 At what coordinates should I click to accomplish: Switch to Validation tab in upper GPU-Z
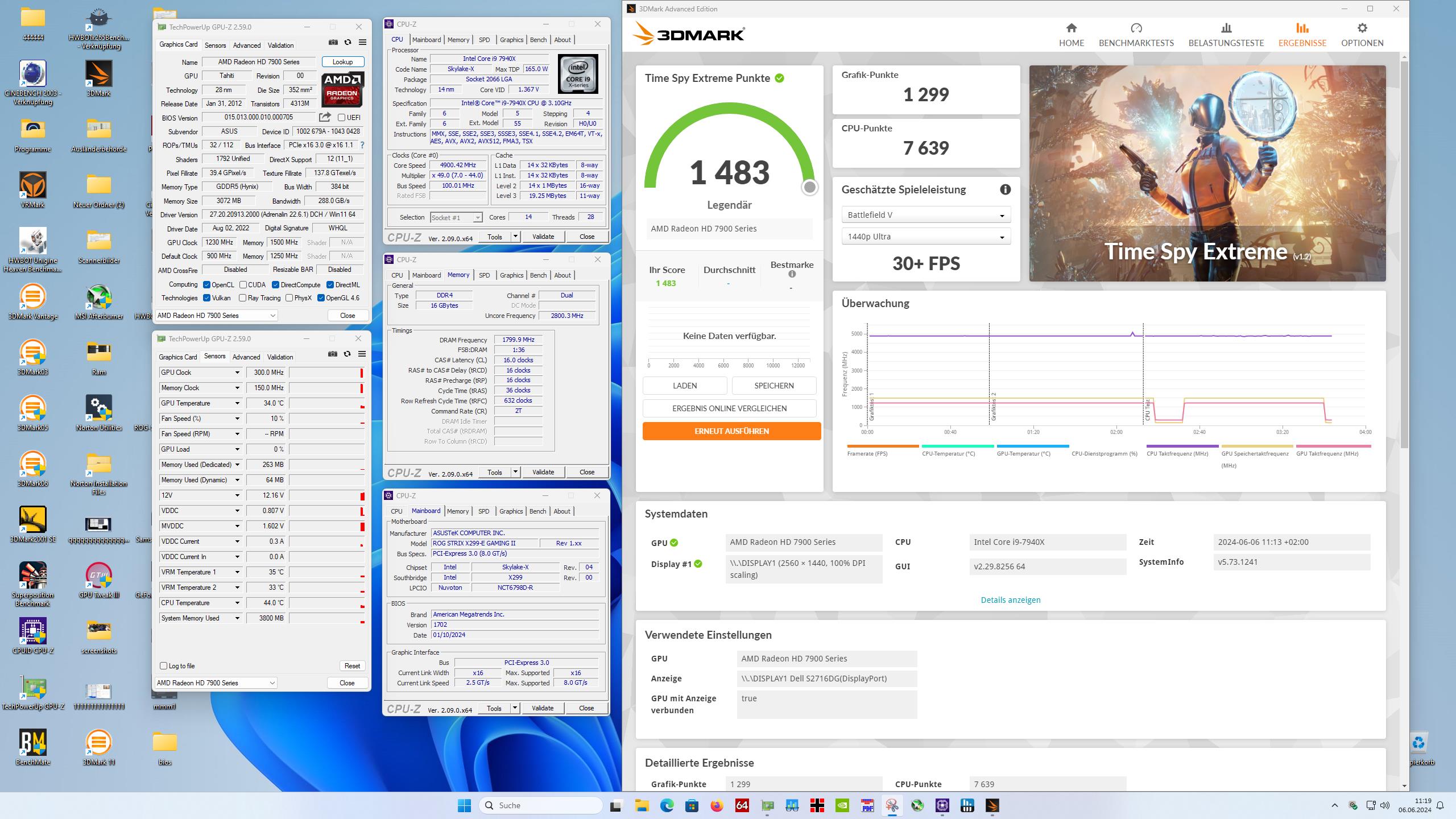[281, 45]
